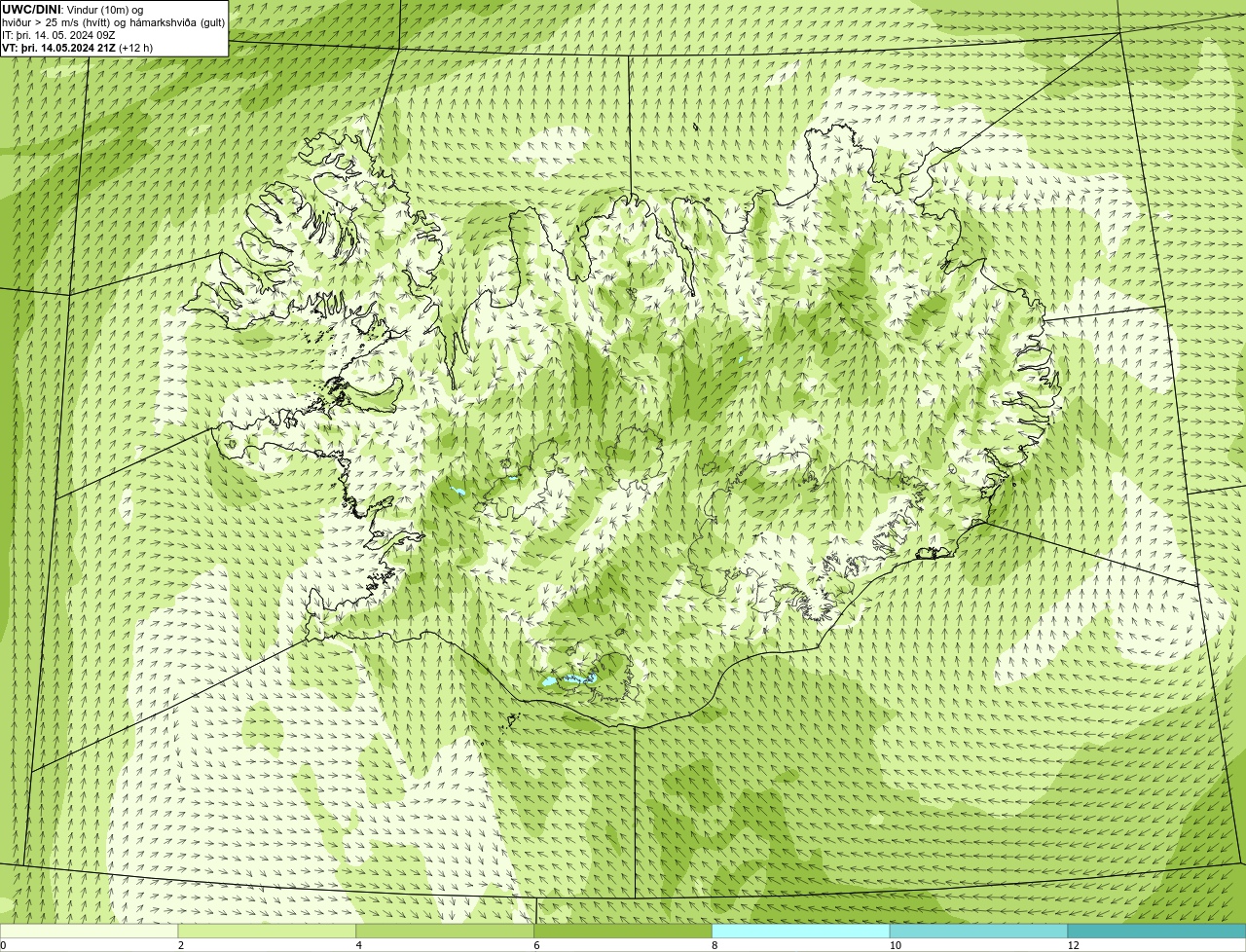Click the 8–10 m/s light cyan legend color

(801, 931)
